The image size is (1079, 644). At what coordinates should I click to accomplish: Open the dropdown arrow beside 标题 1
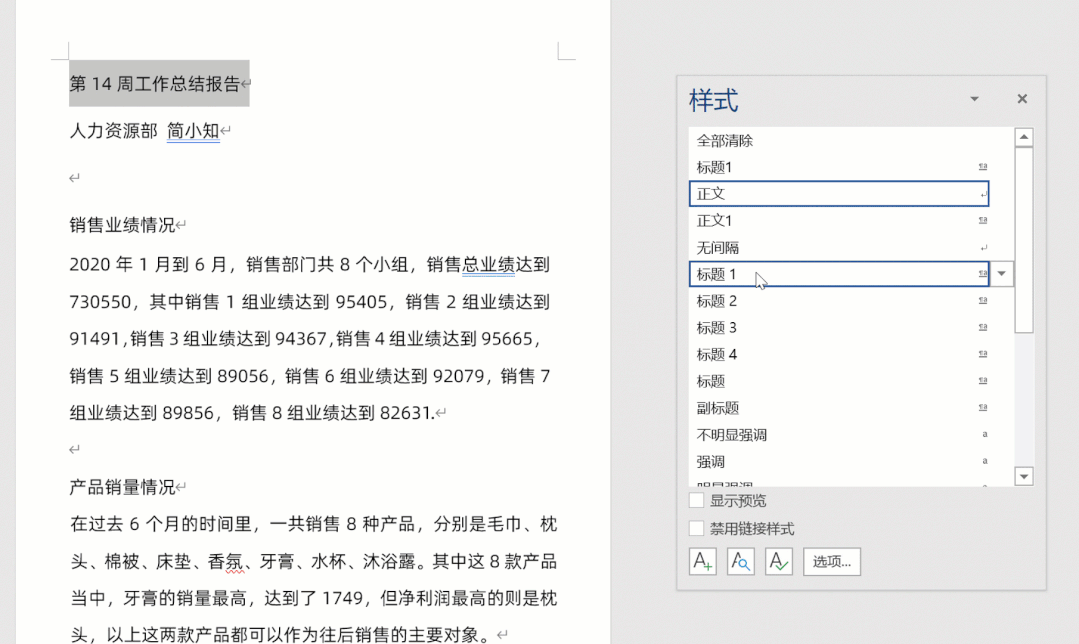coord(1002,273)
